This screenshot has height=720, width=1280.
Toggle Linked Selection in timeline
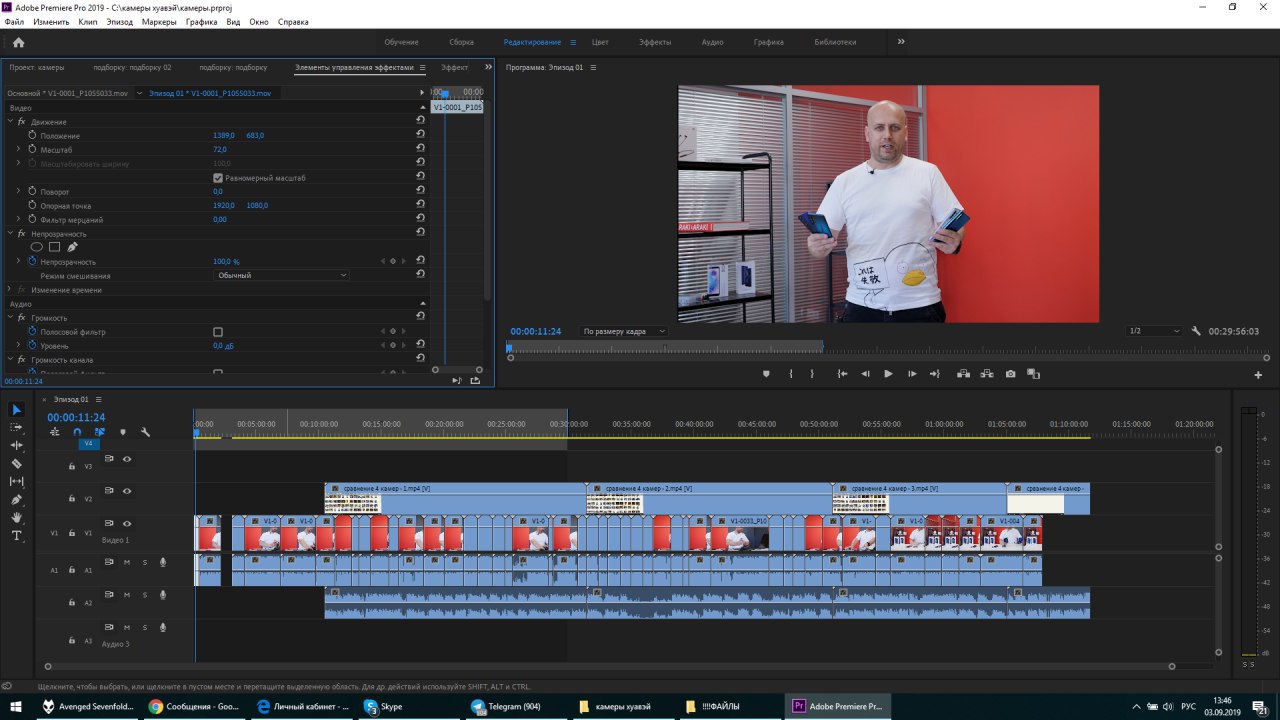(x=100, y=432)
